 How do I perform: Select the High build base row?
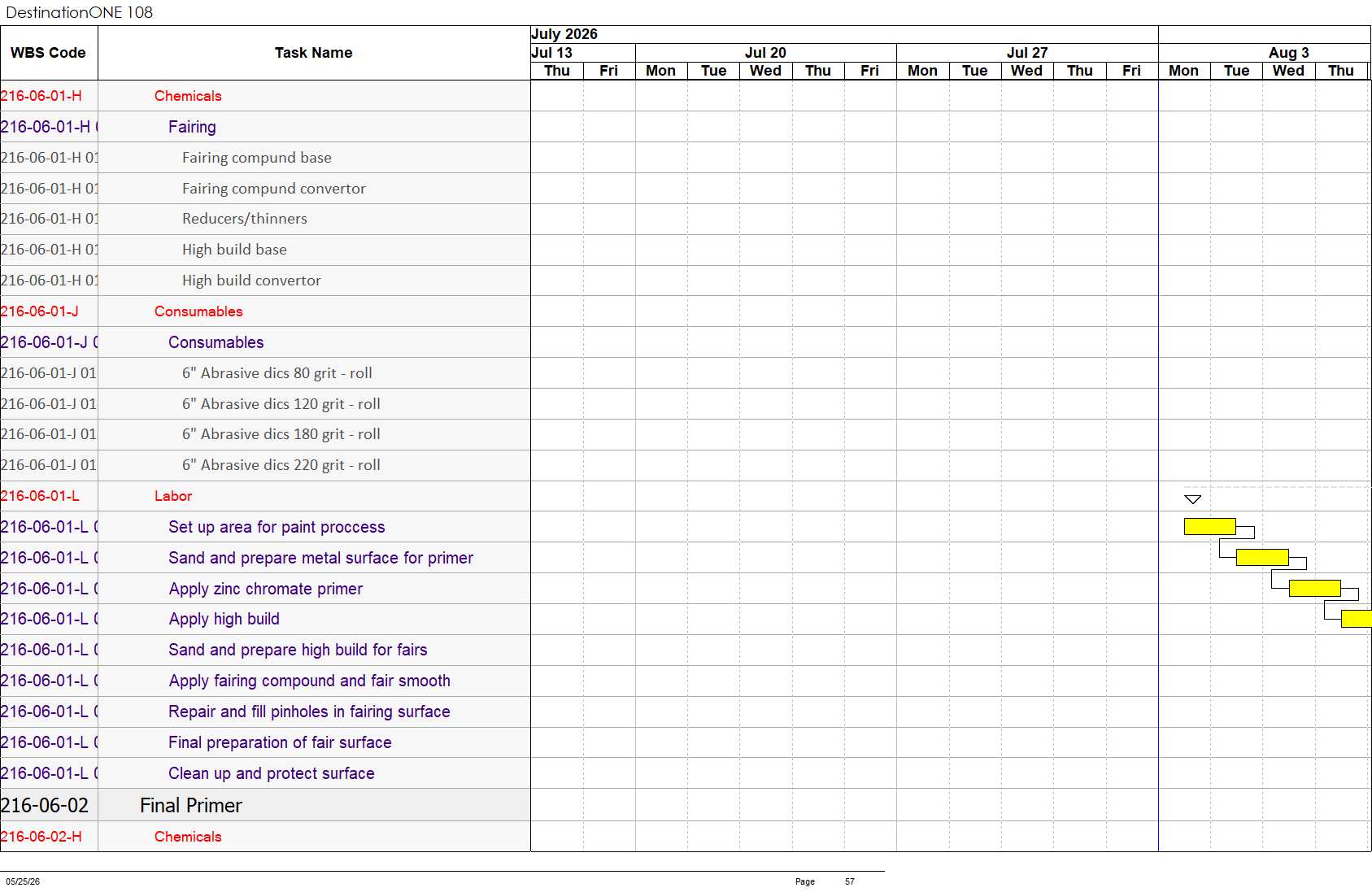point(265,250)
